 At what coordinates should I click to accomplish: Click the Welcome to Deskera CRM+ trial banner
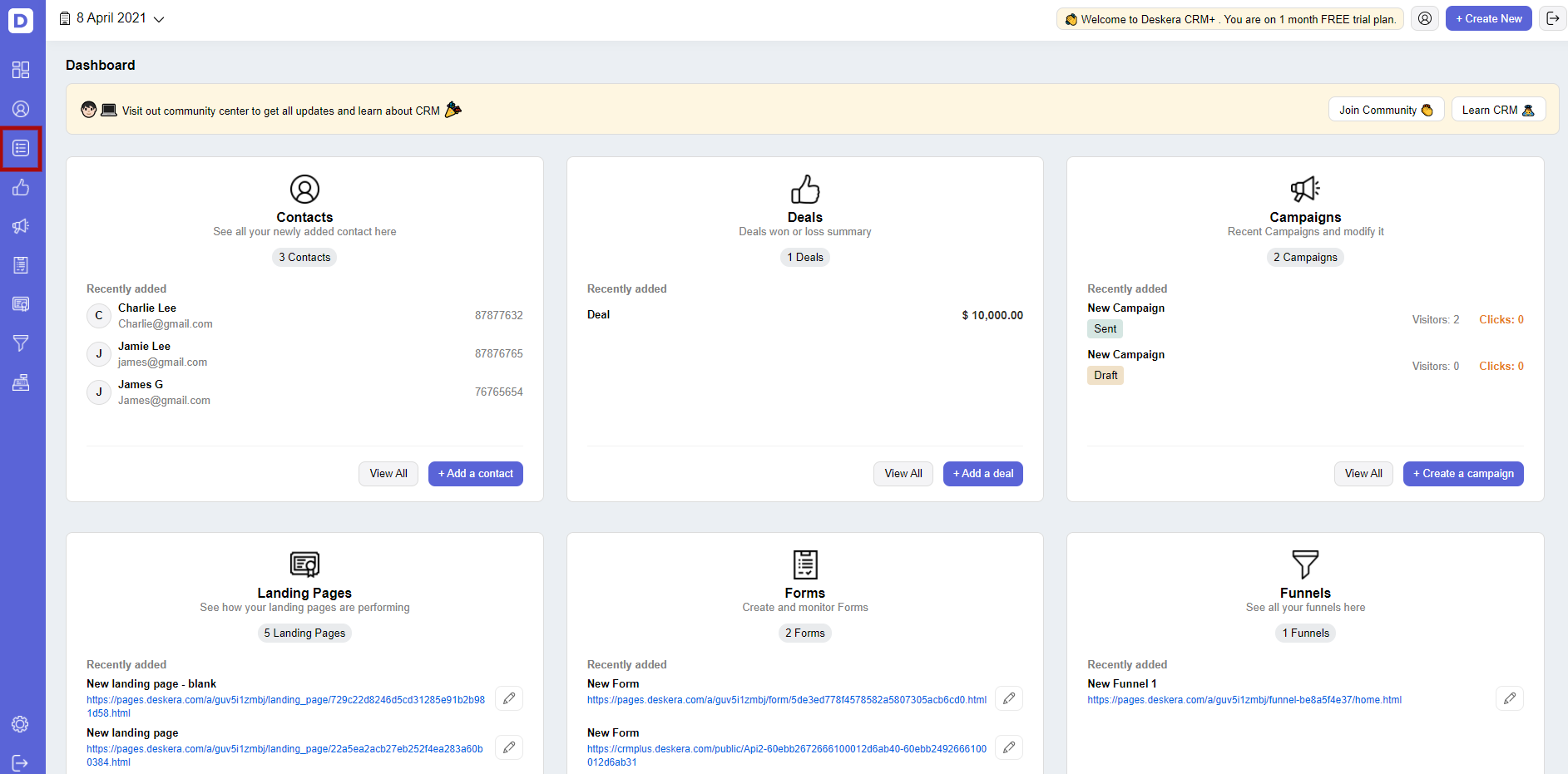1230,19
